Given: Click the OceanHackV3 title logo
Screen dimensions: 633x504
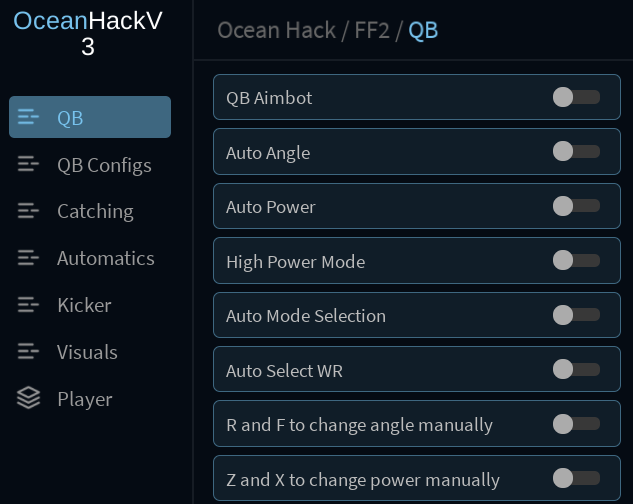Looking at the screenshot, I should tap(88, 33).
